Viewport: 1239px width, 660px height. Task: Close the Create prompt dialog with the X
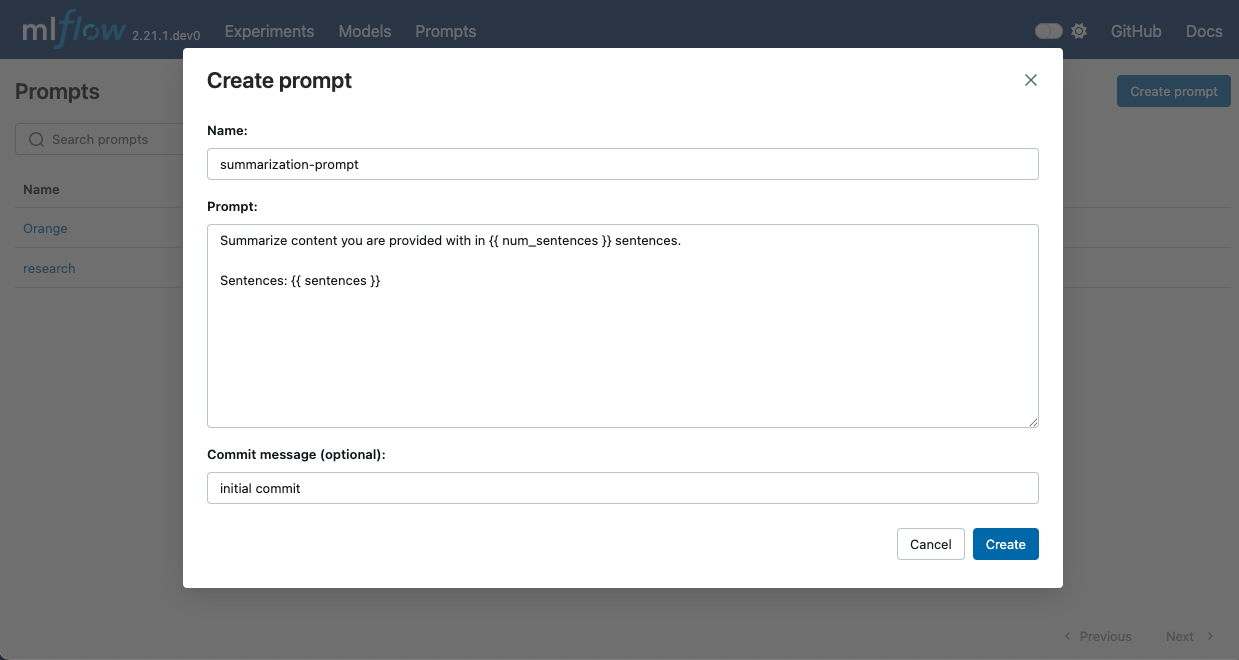(x=1030, y=80)
